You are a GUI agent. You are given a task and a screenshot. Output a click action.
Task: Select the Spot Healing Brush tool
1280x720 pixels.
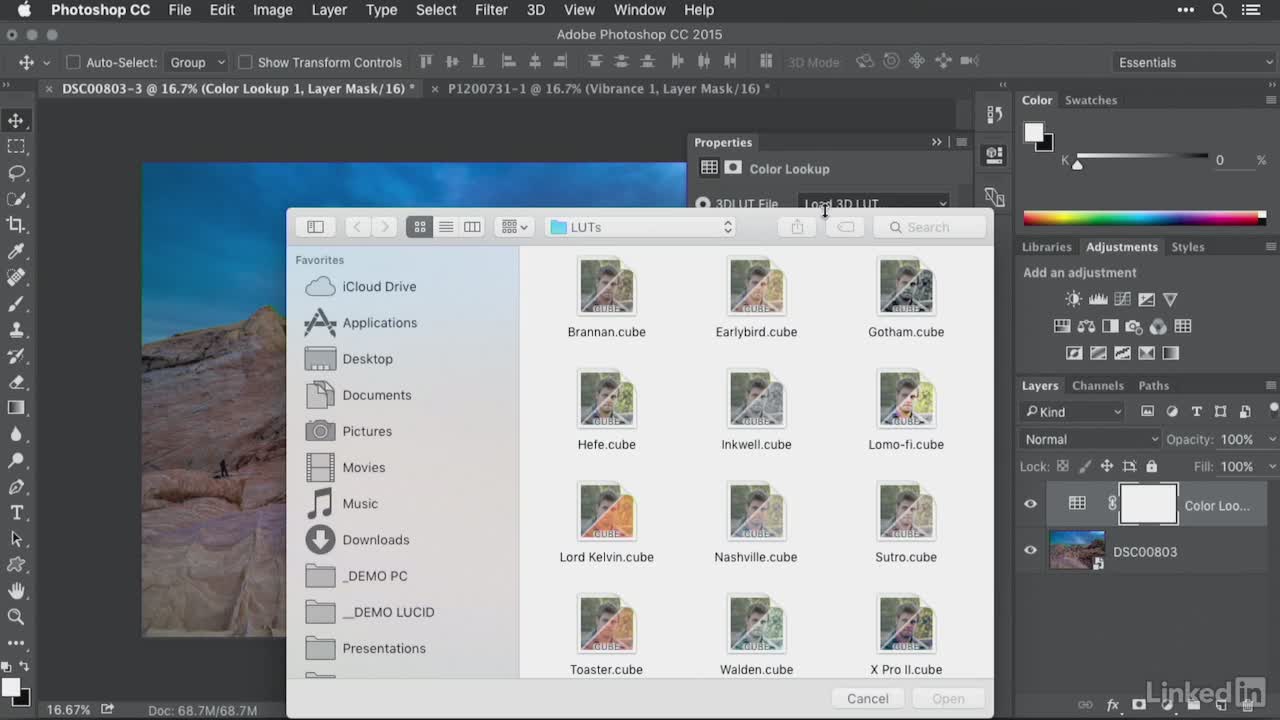click(x=16, y=278)
